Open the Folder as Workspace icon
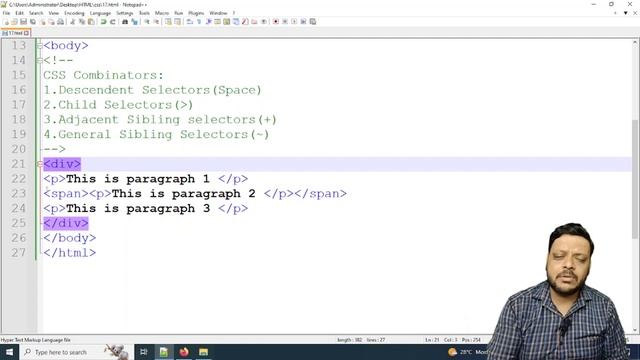 (x=254, y=22)
